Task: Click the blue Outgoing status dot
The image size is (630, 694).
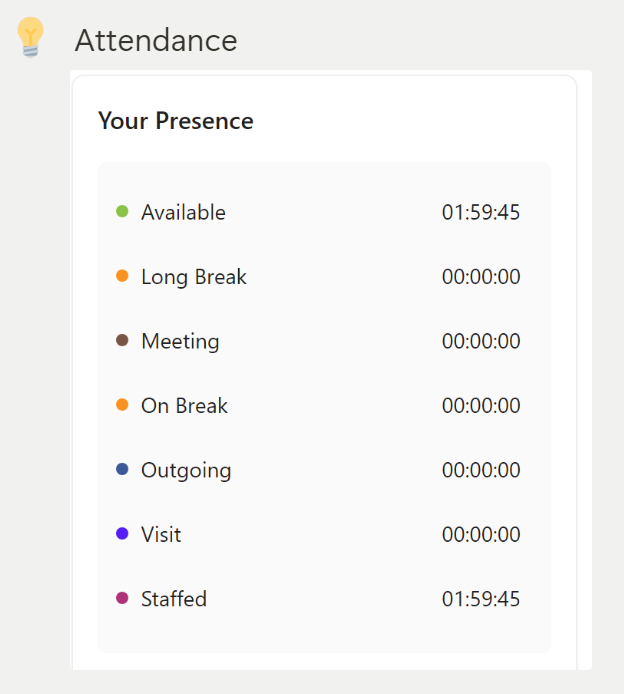Action: (x=123, y=470)
